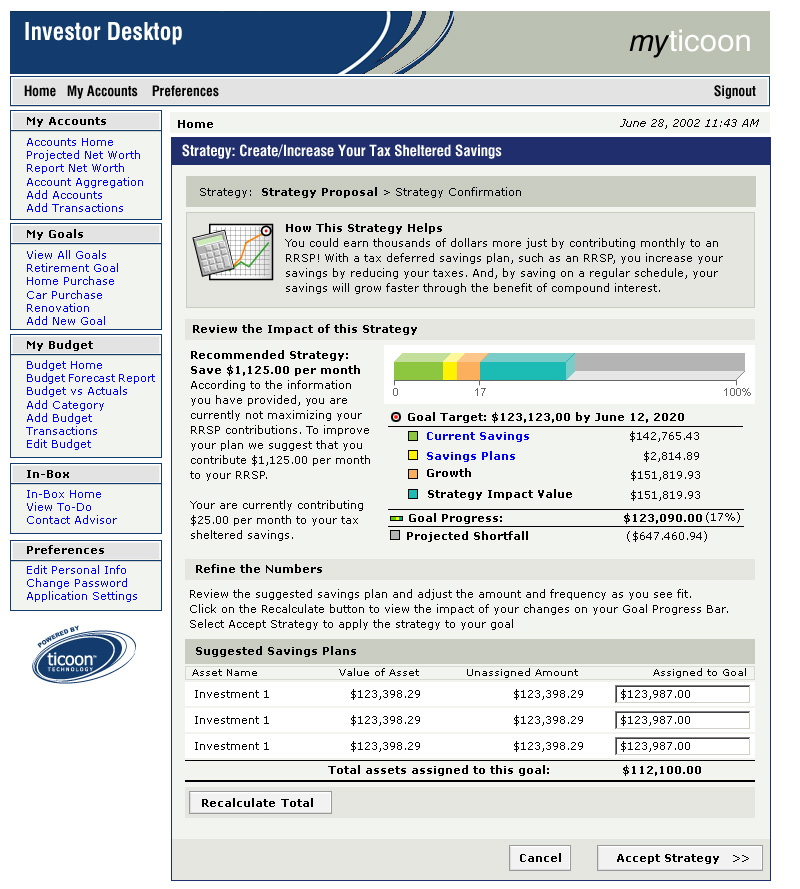Click the Recalculate Total button
Viewport: 800px width, 889px height.
point(258,803)
